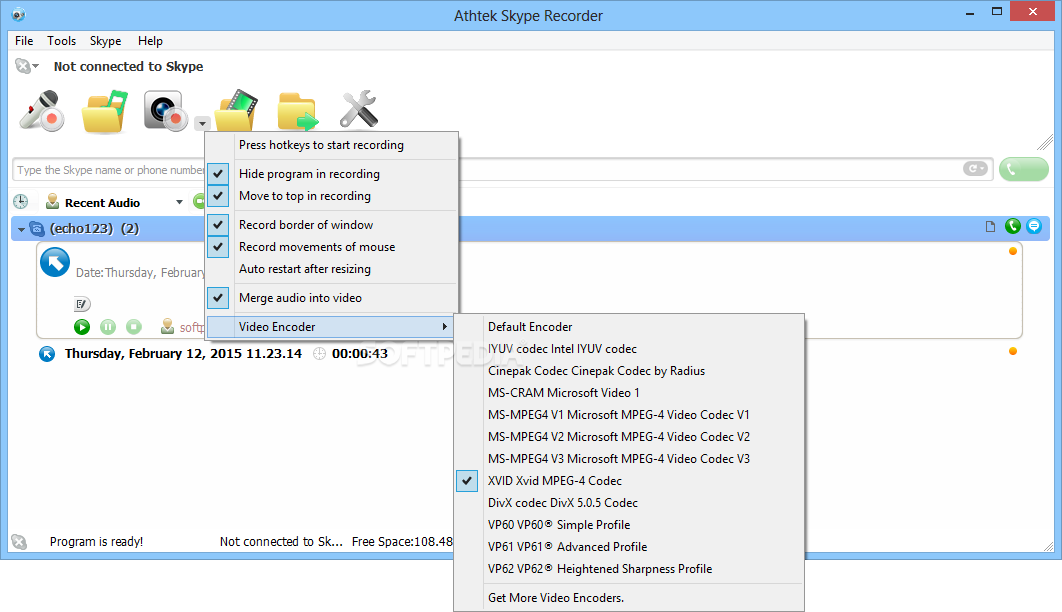Viewport: 1062px width, 612px height.
Task: Click the Skype name or phone field
Action: pos(503,169)
